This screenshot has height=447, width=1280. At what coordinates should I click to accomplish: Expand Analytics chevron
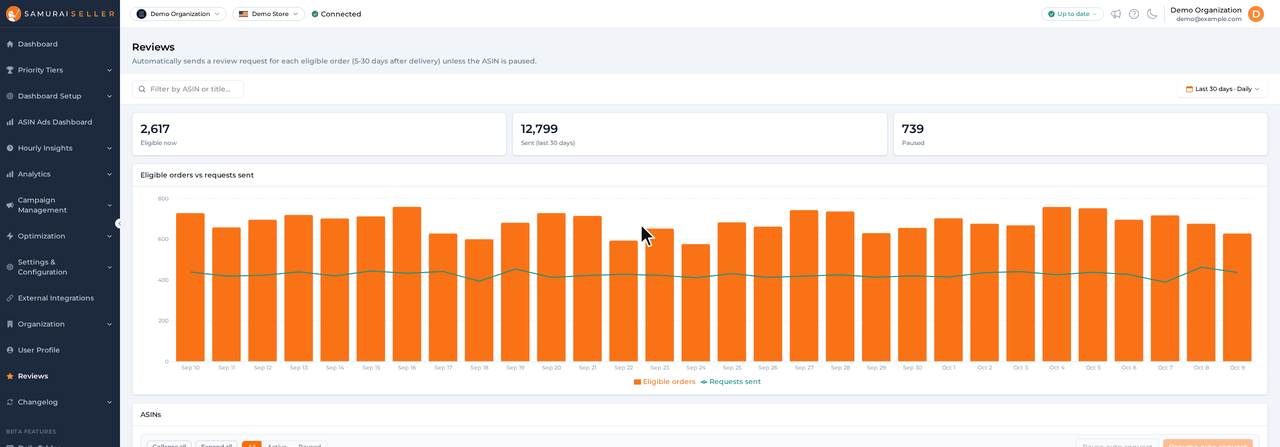109,174
